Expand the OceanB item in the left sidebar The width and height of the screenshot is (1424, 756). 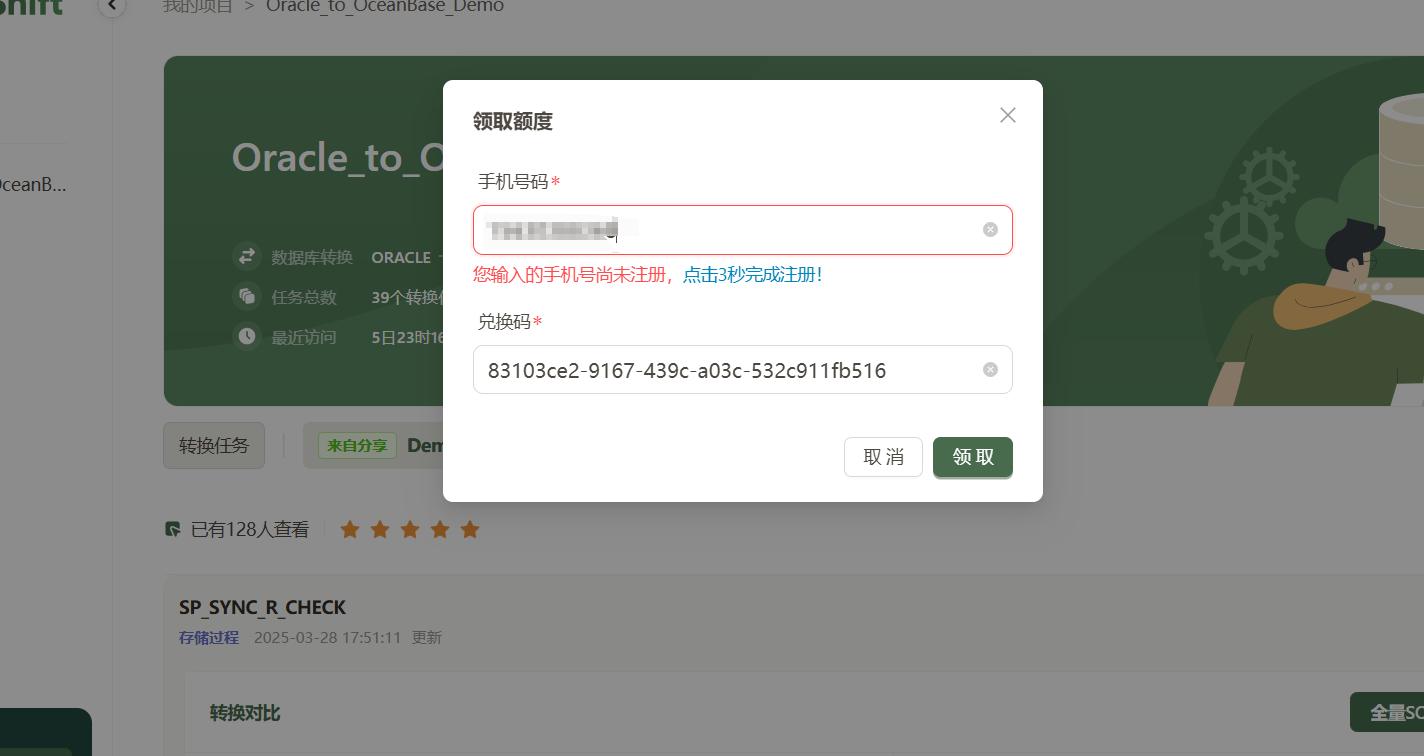point(33,184)
